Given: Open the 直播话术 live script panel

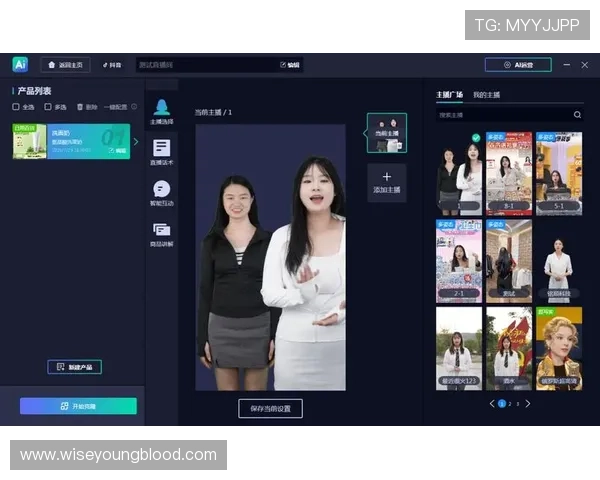Looking at the screenshot, I should tap(161, 152).
